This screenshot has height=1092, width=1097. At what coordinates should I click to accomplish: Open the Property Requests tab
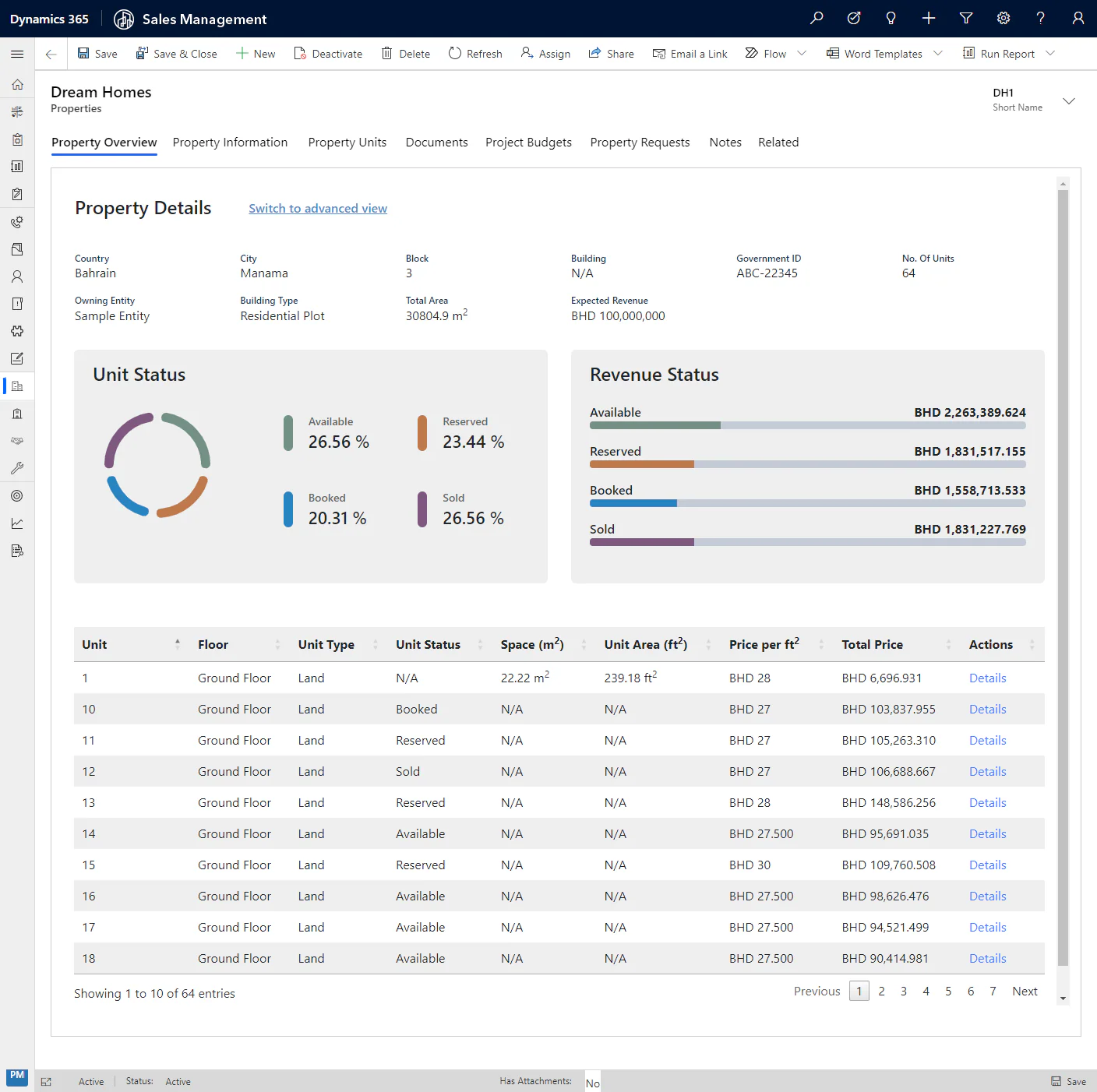click(640, 143)
